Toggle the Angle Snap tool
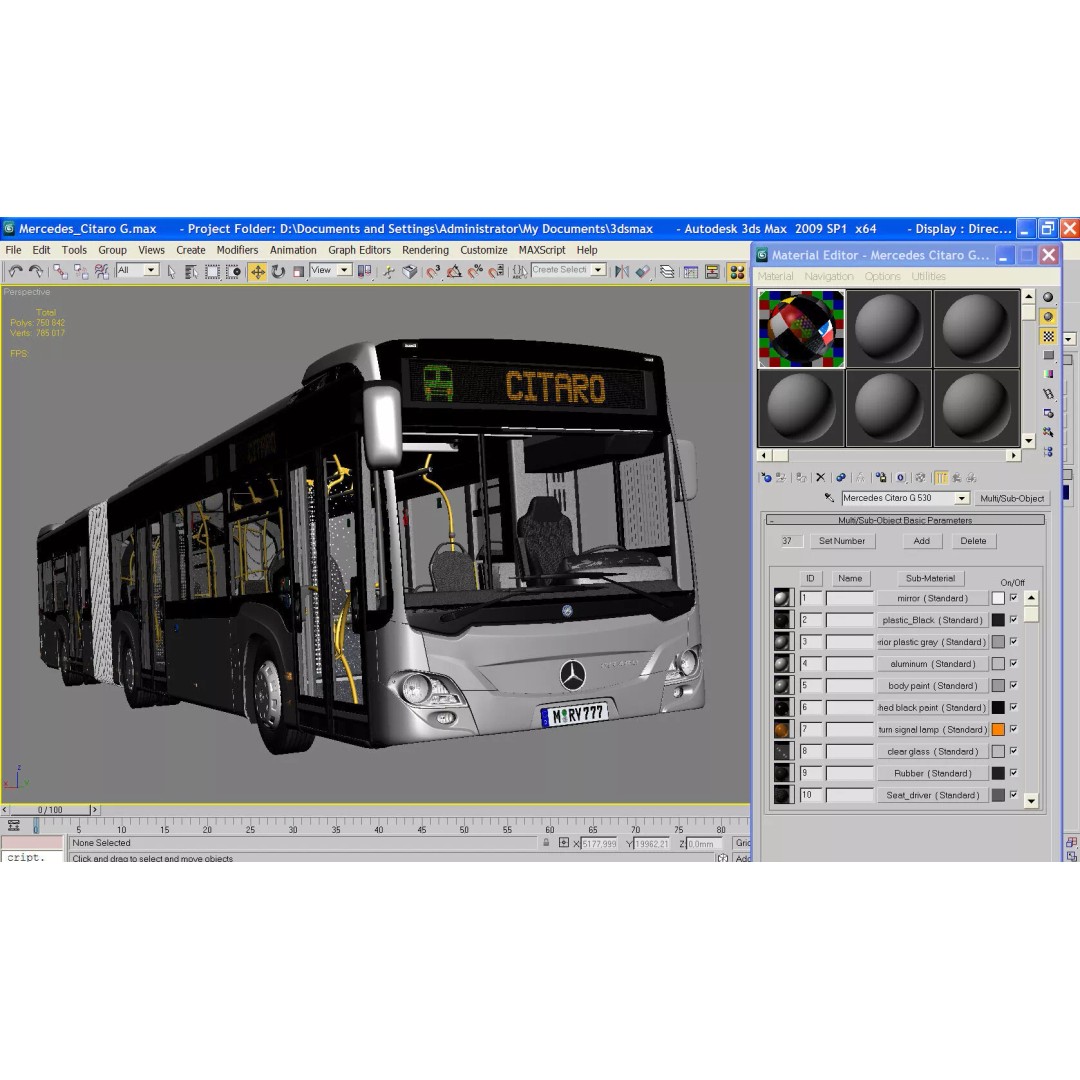The width and height of the screenshot is (1080, 1080). point(454,271)
